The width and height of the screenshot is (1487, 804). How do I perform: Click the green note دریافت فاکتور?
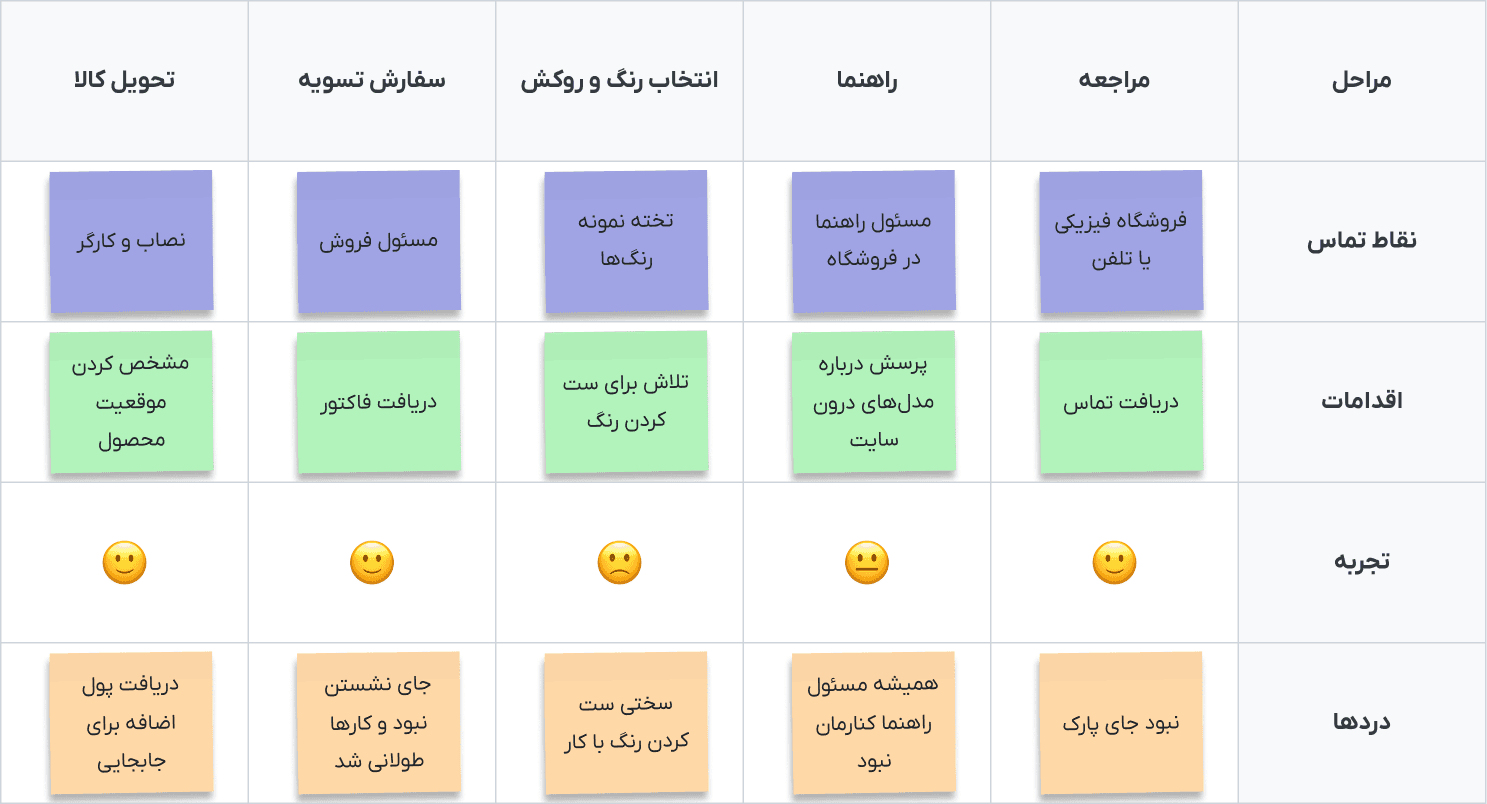[378, 402]
